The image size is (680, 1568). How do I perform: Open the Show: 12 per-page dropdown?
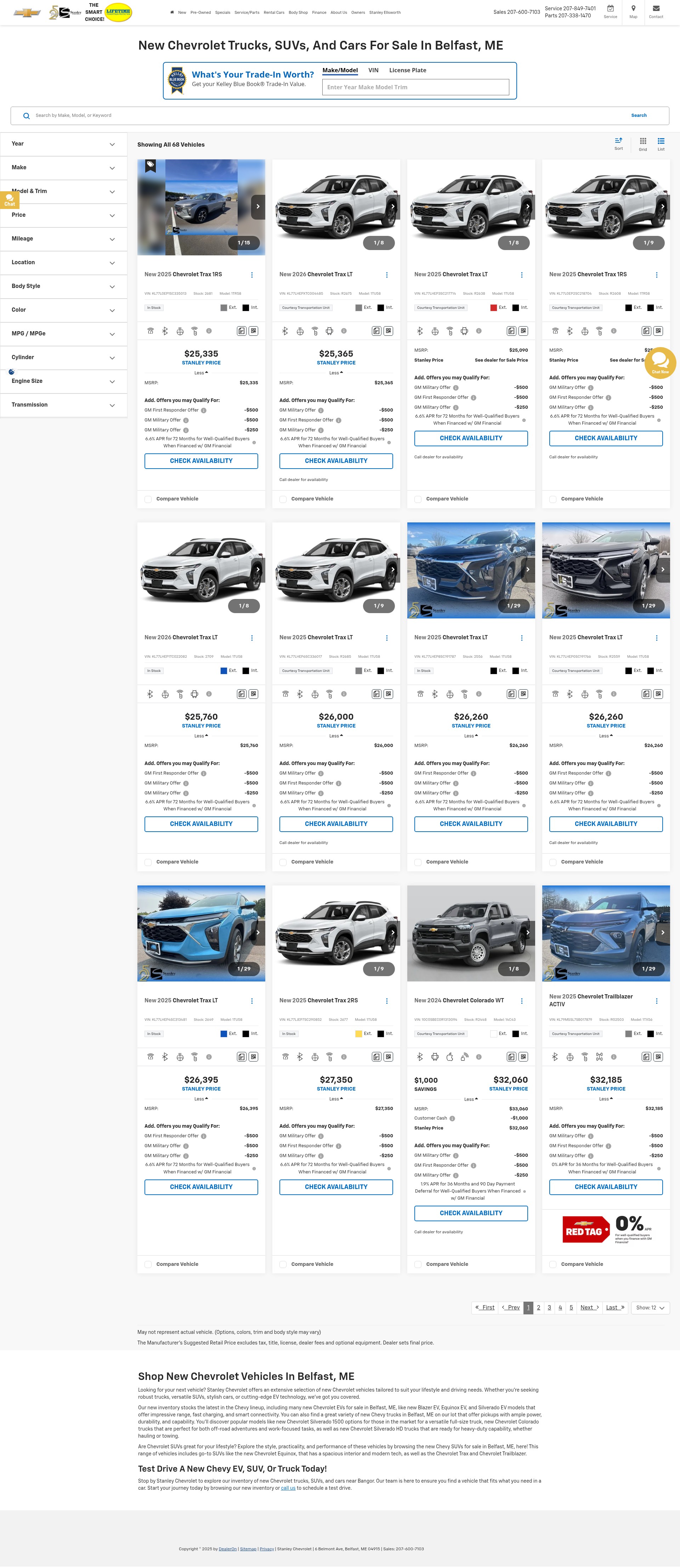click(x=651, y=1308)
